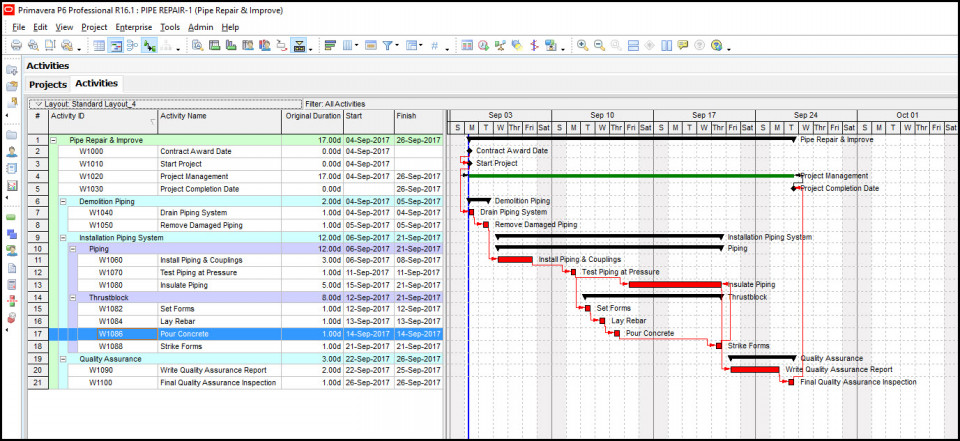Screen dimensions: 960x441
Task: Click the Columns toolbar icon
Action: click(x=347, y=46)
